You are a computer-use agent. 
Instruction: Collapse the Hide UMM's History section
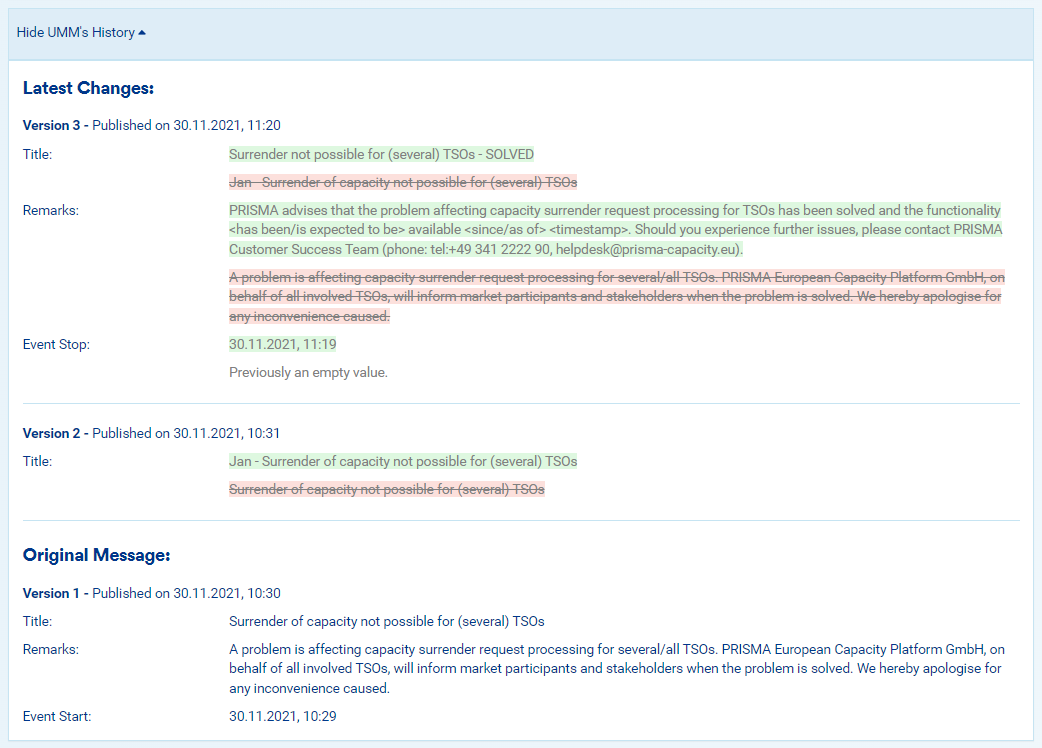pyautogui.click(x=76, y=33)
